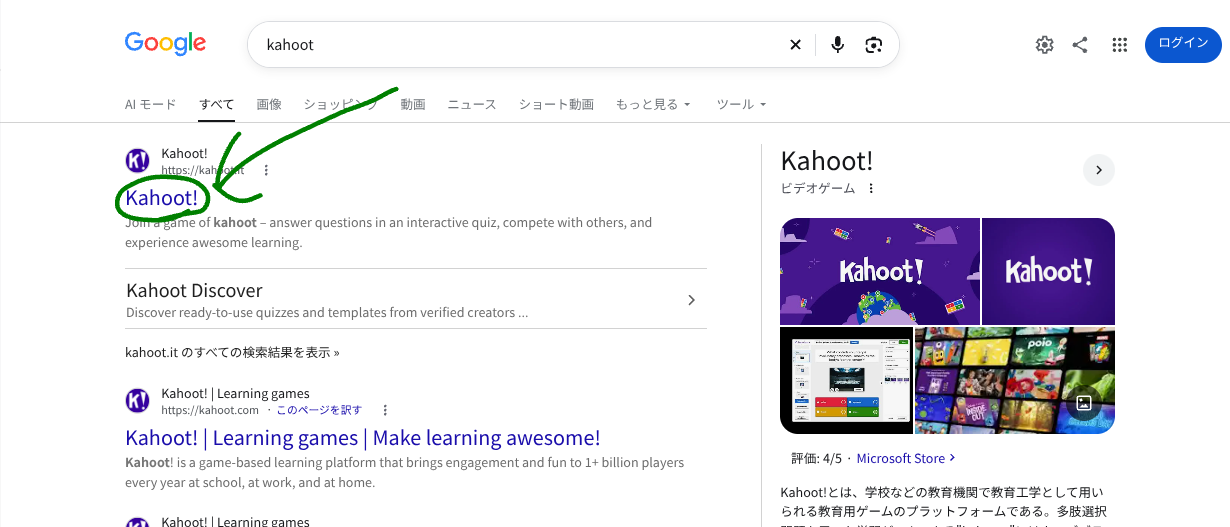Open more options beside ビデオゲーム
This screenshot has width=1230, height=527.
(x=871, y=188)
